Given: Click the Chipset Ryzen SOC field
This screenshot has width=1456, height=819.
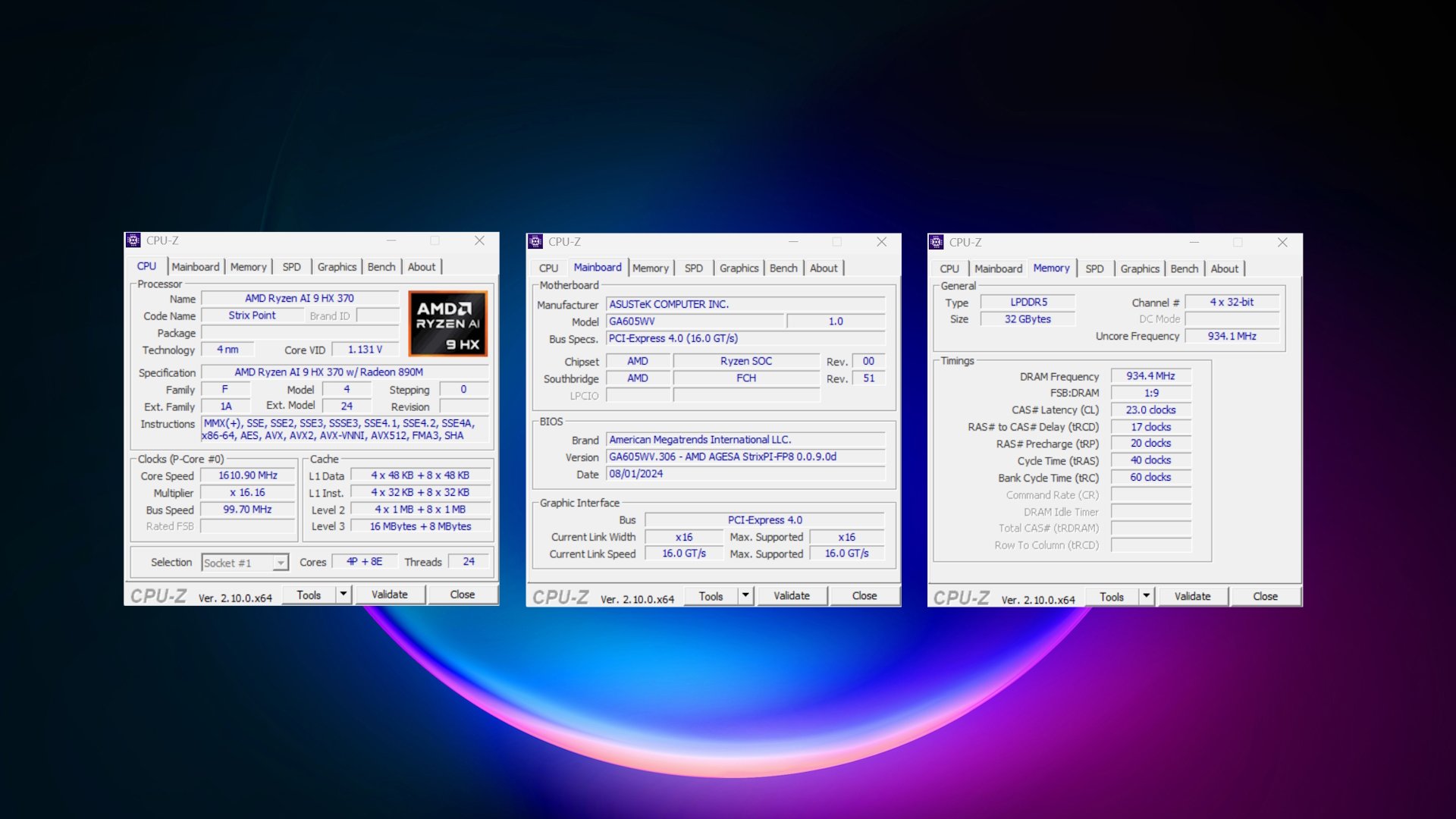Looking at the screenshot, I should (x=746, y=361).
